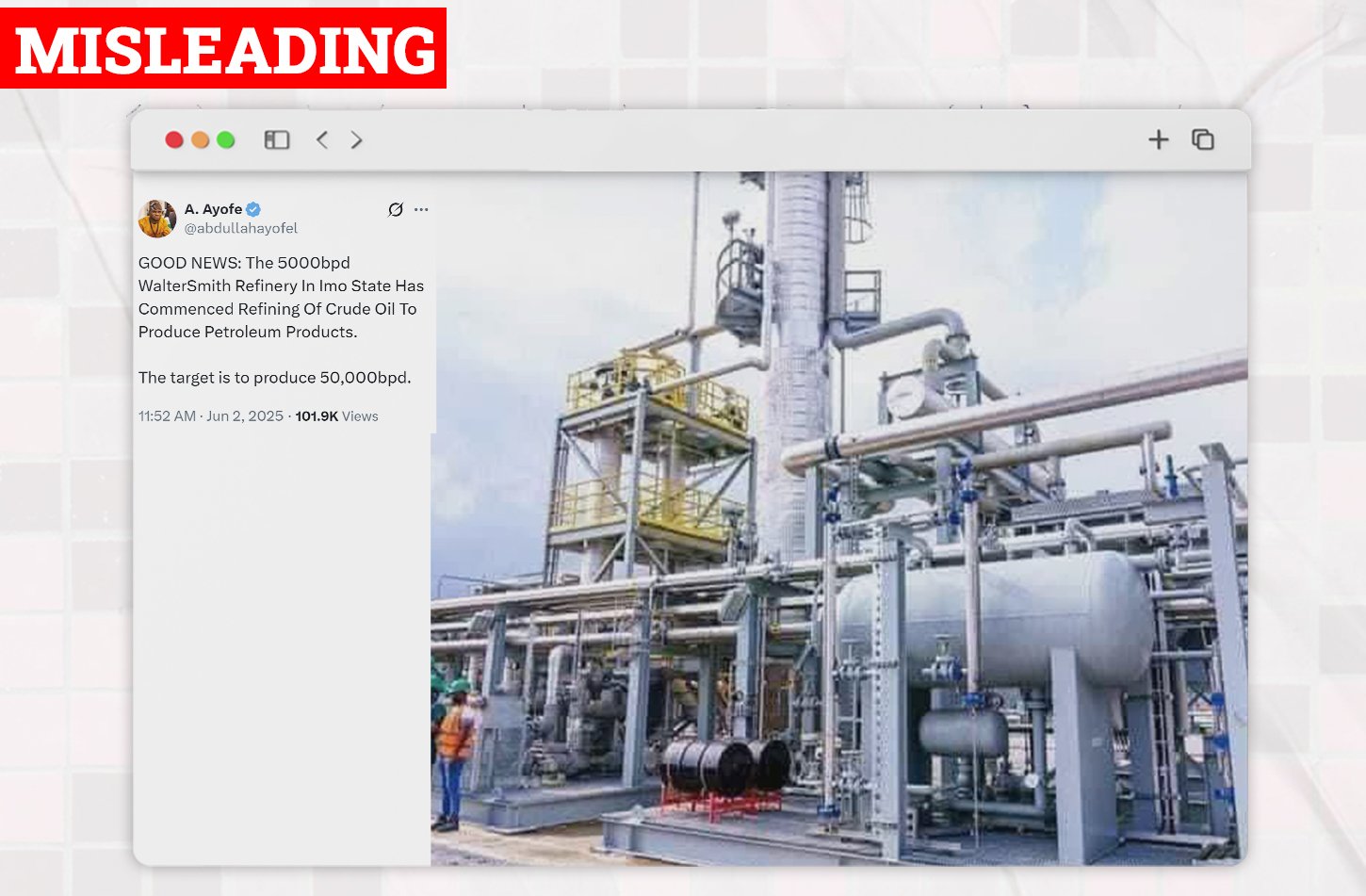Go forward with the right chevron

(356, 140)
